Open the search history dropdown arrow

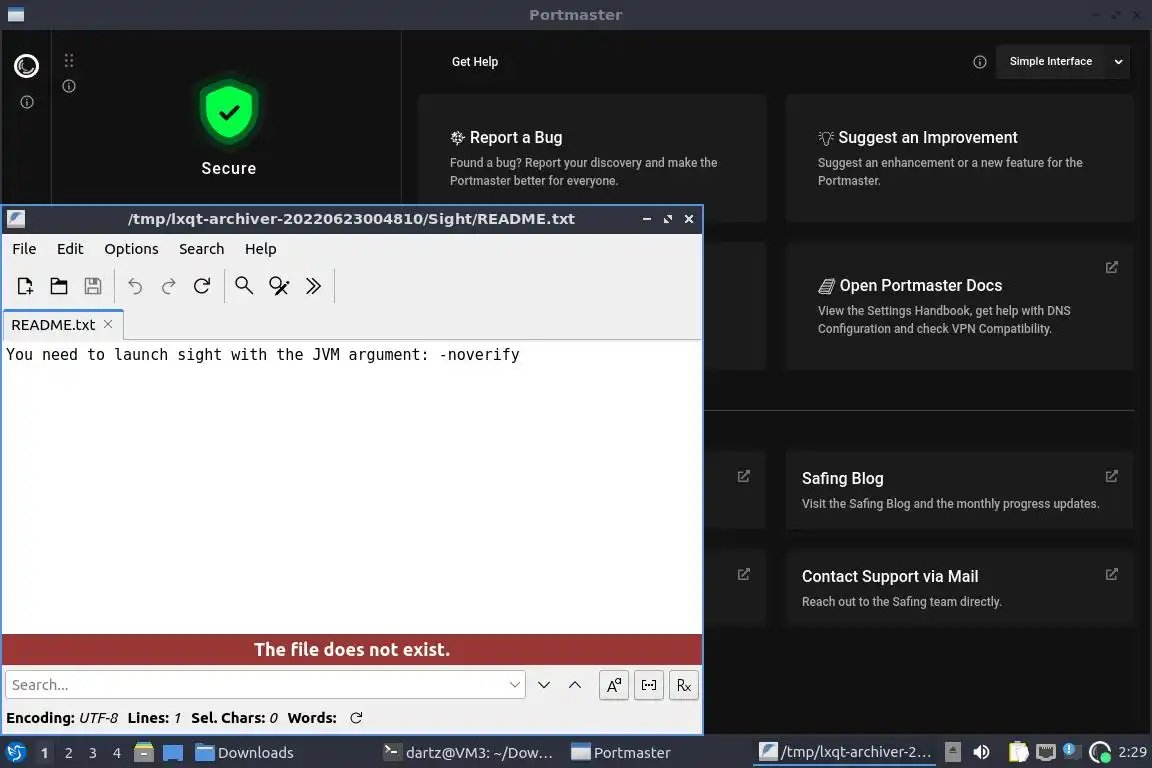pos(514,685)
